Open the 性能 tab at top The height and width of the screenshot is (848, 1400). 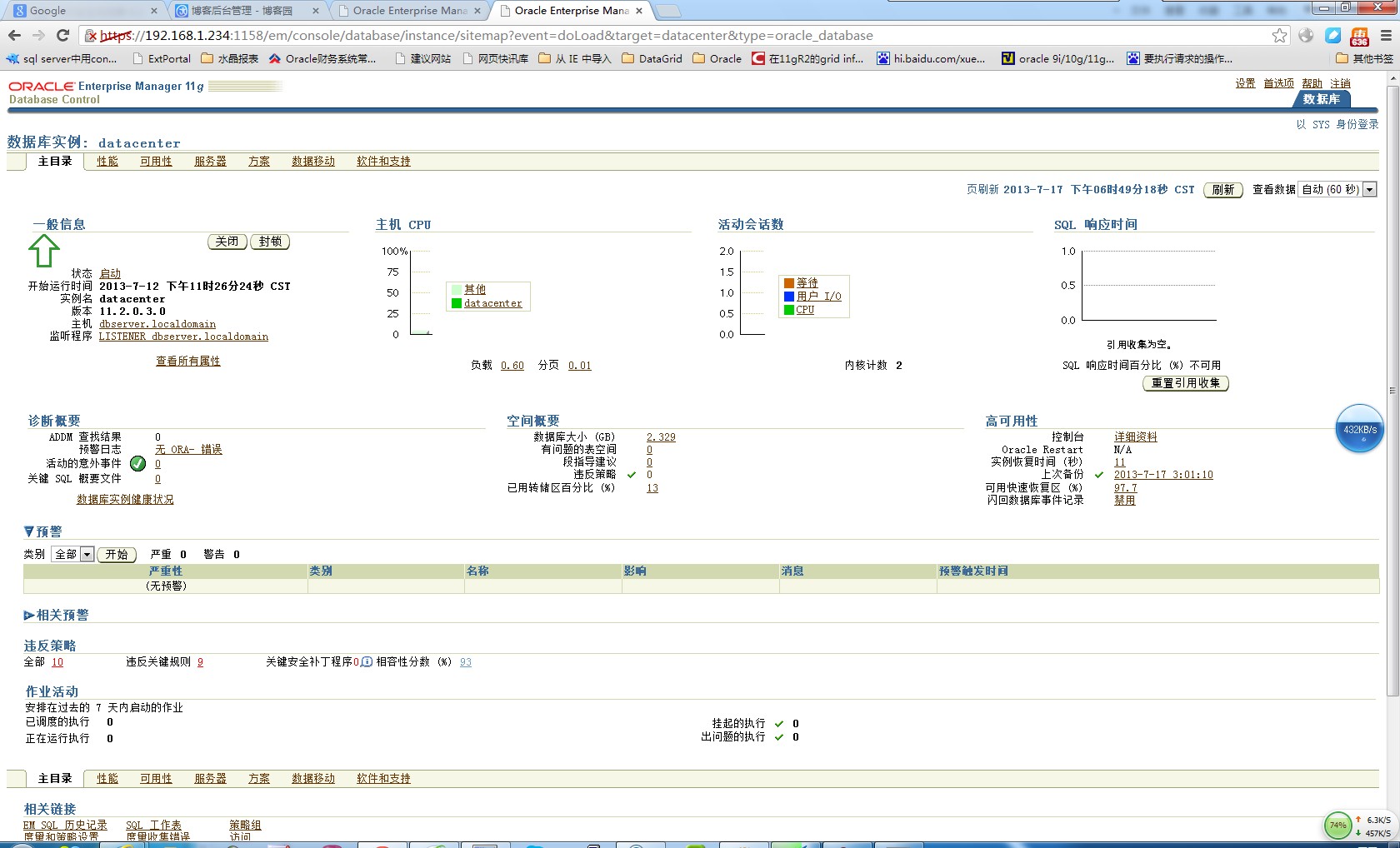[x=107, y=162]
